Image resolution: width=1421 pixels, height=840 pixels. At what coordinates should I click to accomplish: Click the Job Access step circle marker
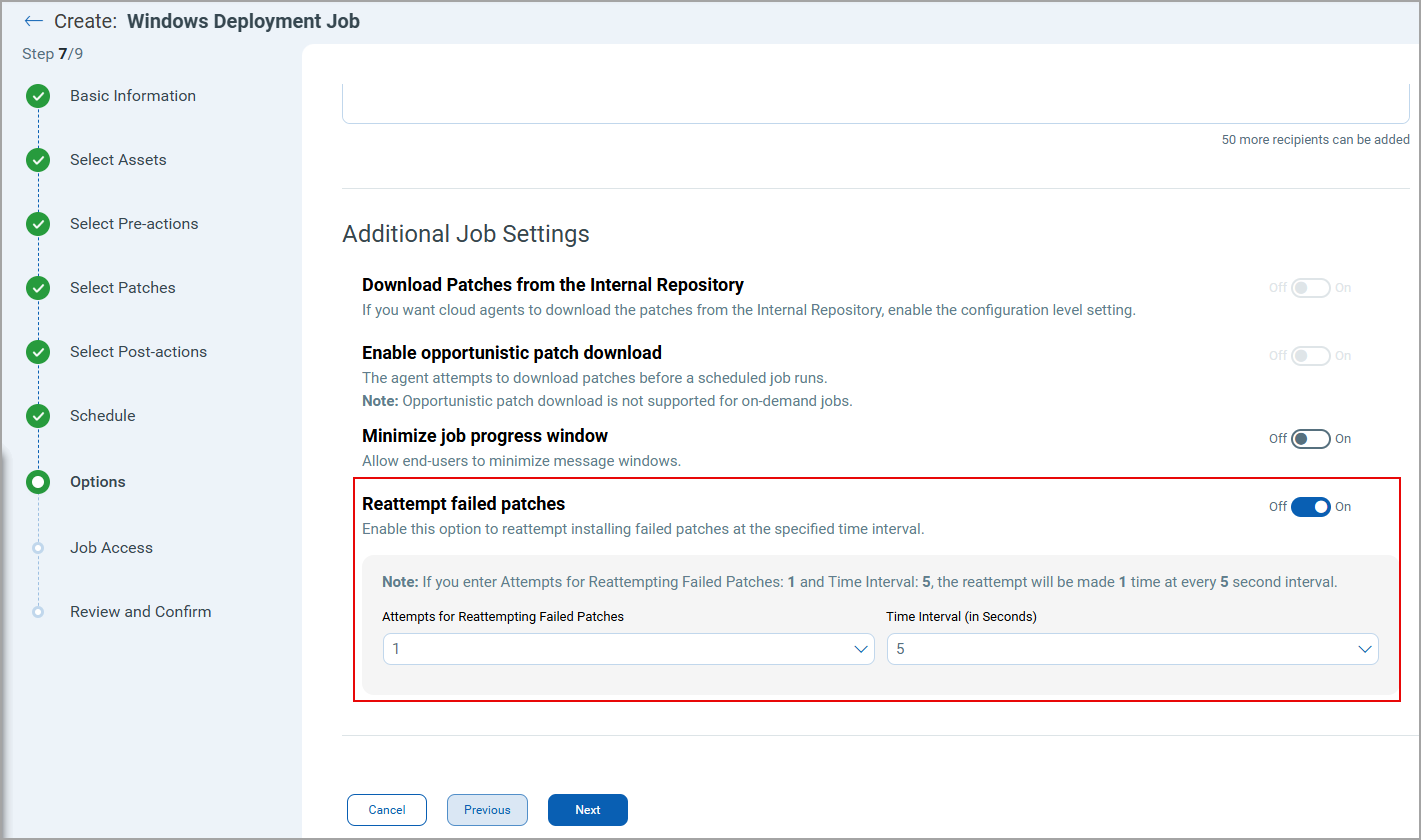click(38, 548)
